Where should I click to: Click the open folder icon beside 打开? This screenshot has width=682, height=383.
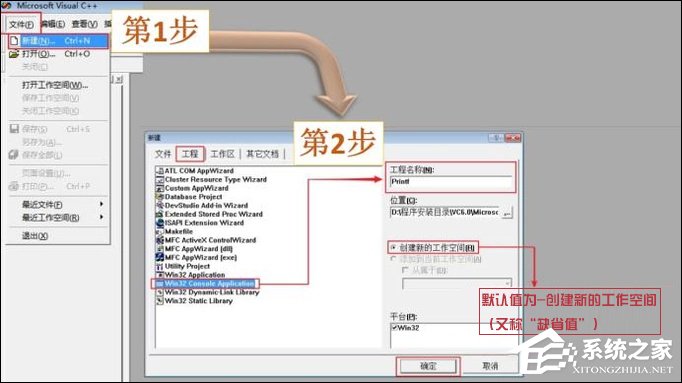point(14,54)
